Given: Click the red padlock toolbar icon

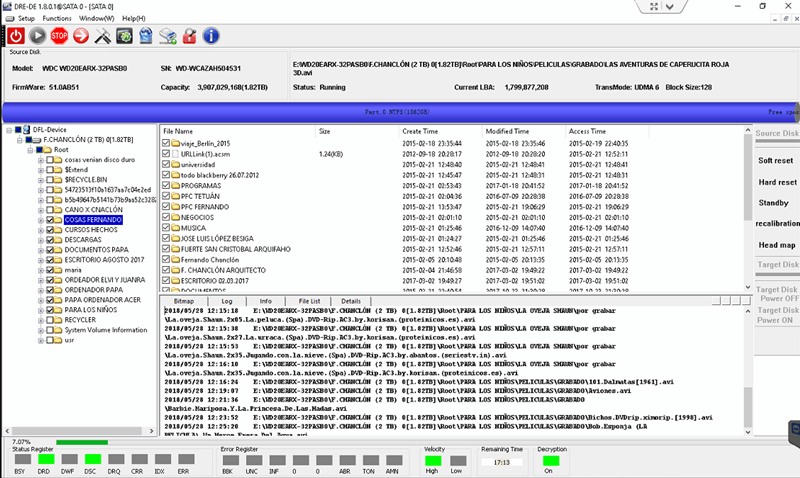Looking at the screenshot, I should 189,36.
